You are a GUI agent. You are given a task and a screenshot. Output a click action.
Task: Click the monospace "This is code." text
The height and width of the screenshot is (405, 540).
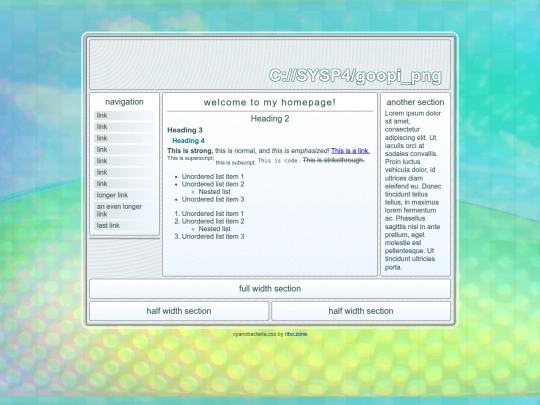[279, 160]
